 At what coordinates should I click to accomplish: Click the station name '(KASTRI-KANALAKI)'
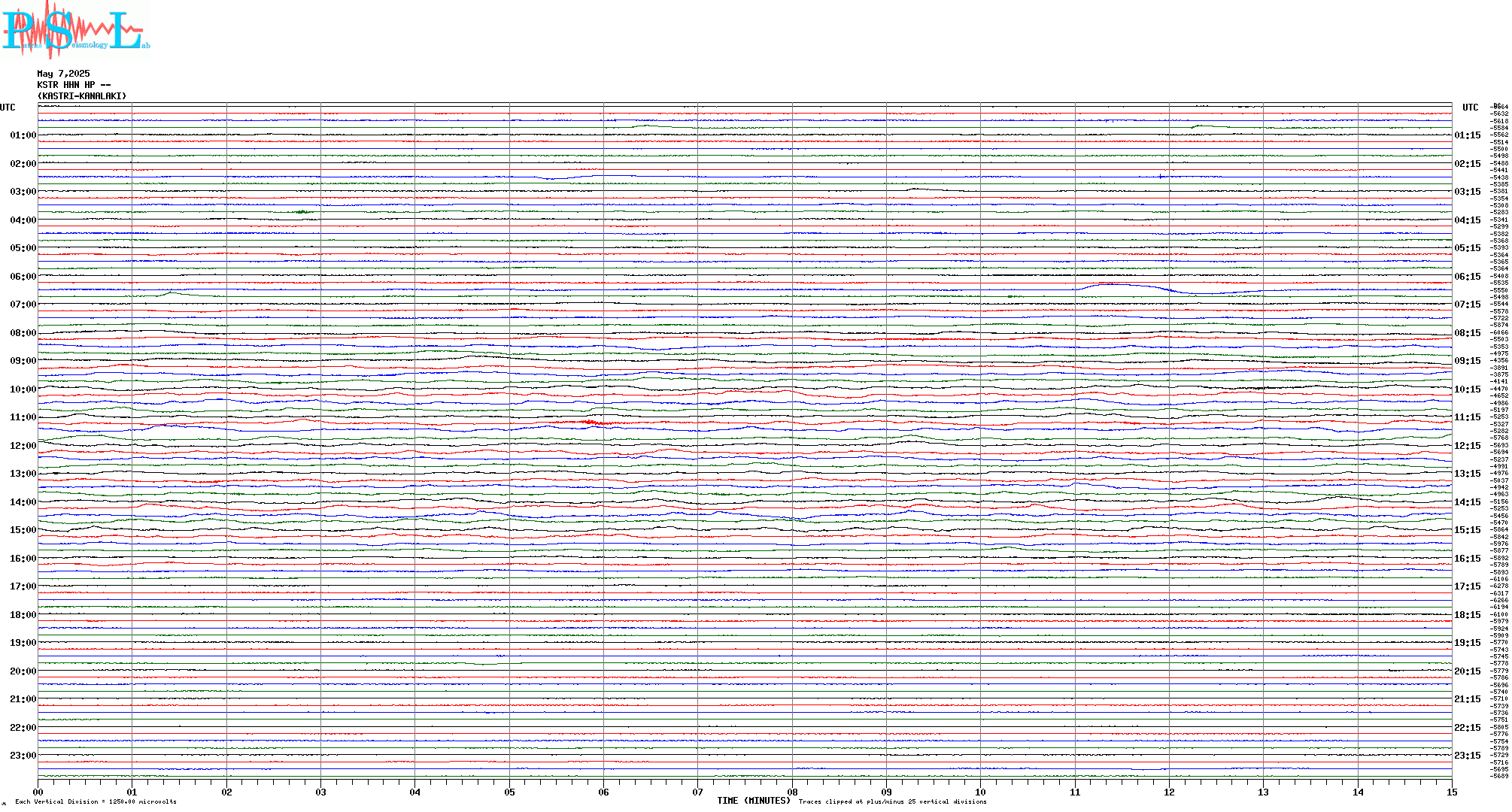click(82, 96)
